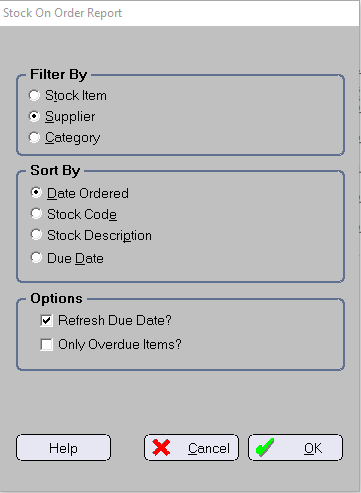The height and width of the screenshot is (493, 361).
Task: Click the red X icon on Cancel
Action: pos(161,447)
